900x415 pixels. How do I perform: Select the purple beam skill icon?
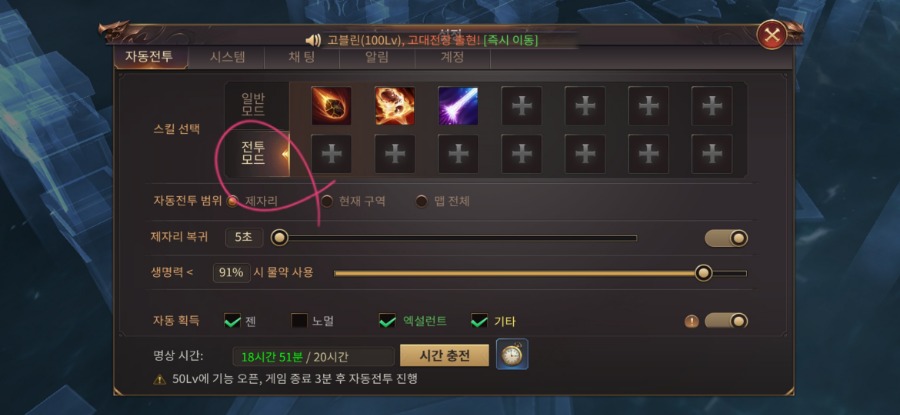[458, 106]
